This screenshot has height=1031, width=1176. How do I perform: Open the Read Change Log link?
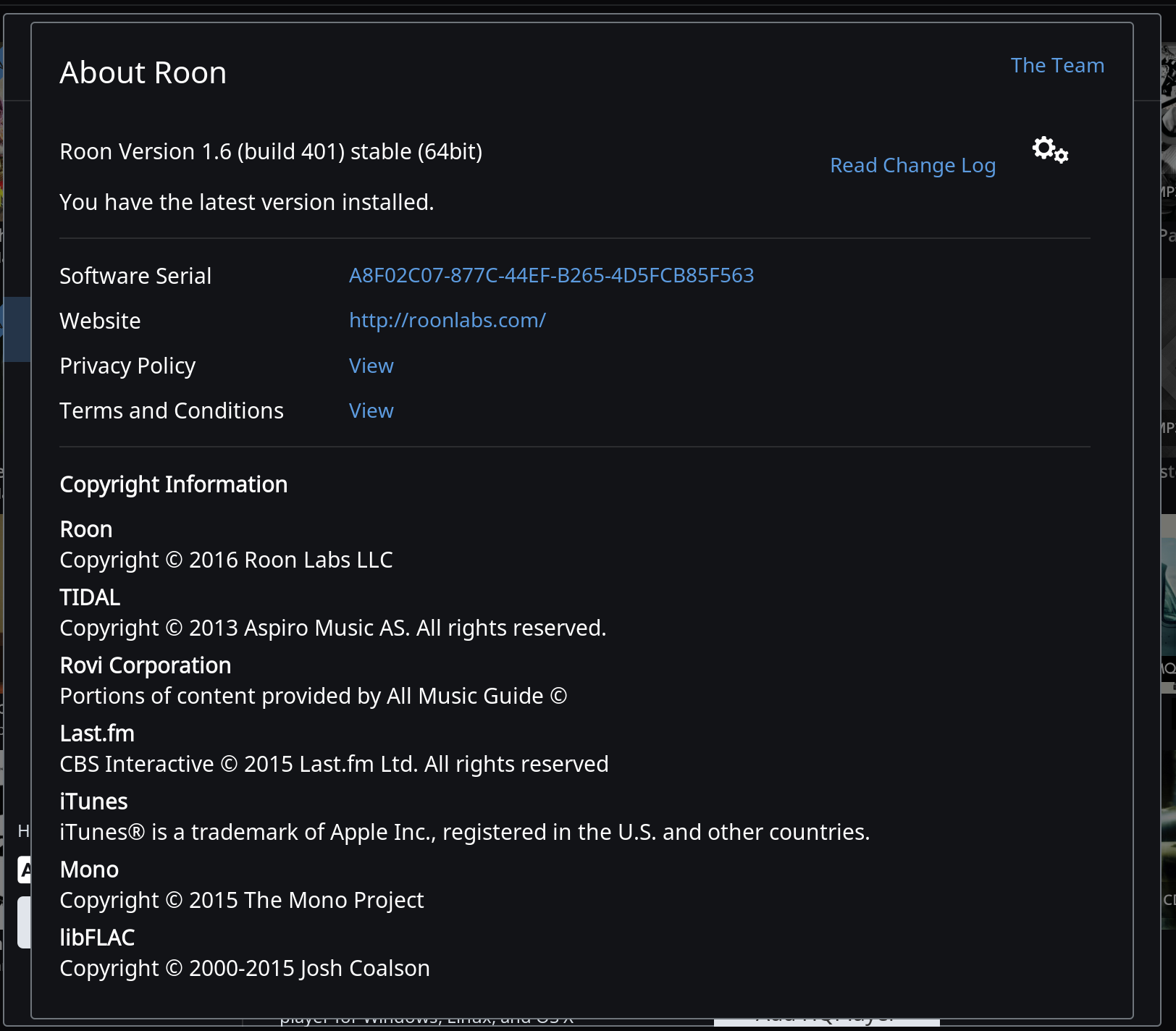912,166
